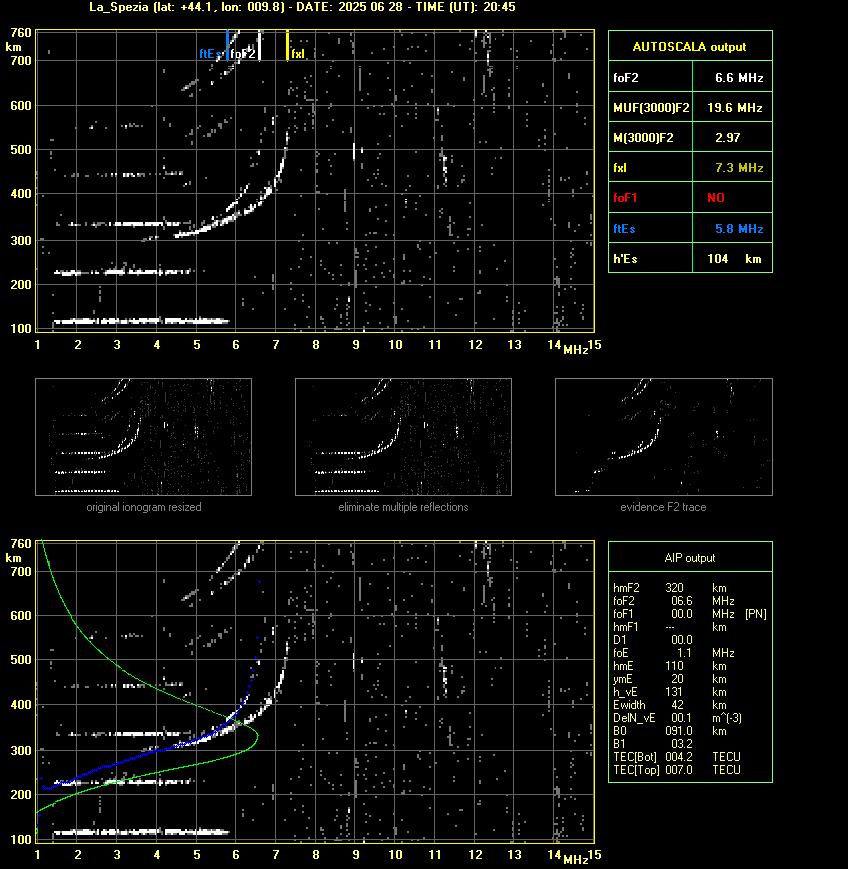This screenshot has width=848, height=869.
Task: Click the foE value '1.1' in AIP output
Action: pyautogui.click(x=684, y=653)
